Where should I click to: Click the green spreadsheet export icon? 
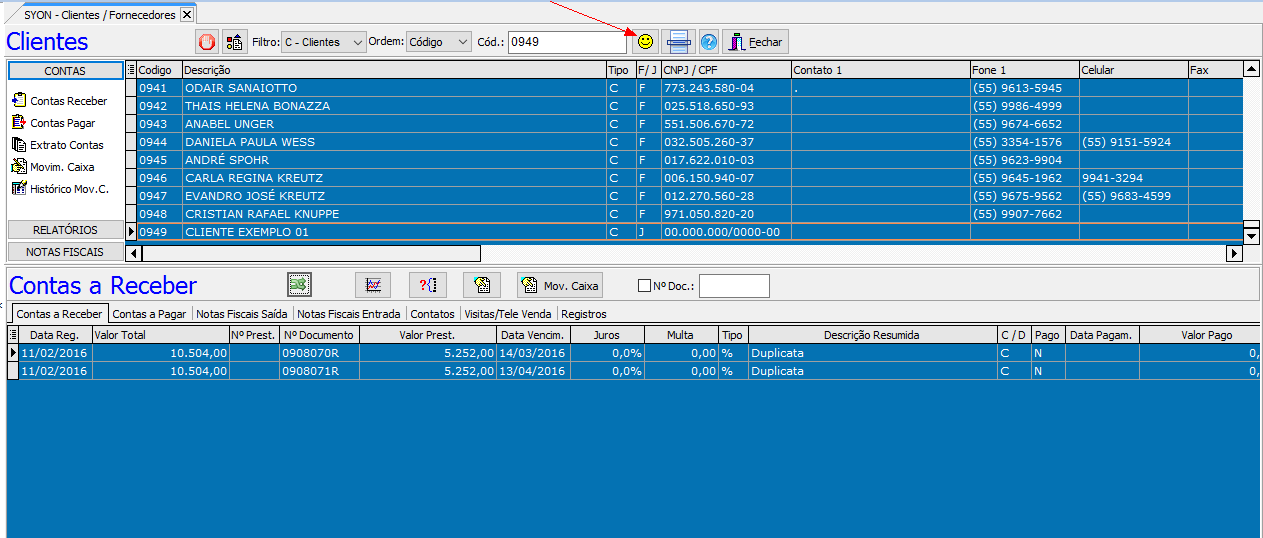click(299, 285)
